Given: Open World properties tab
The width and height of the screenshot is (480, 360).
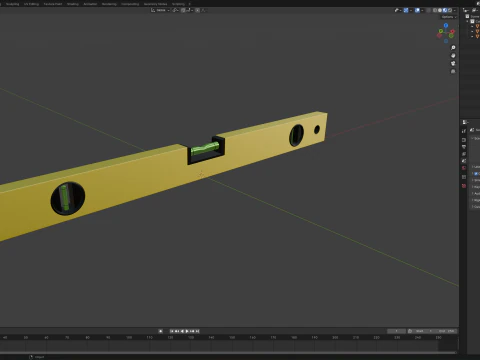Looking at the screenshot, I should point(464,168).
